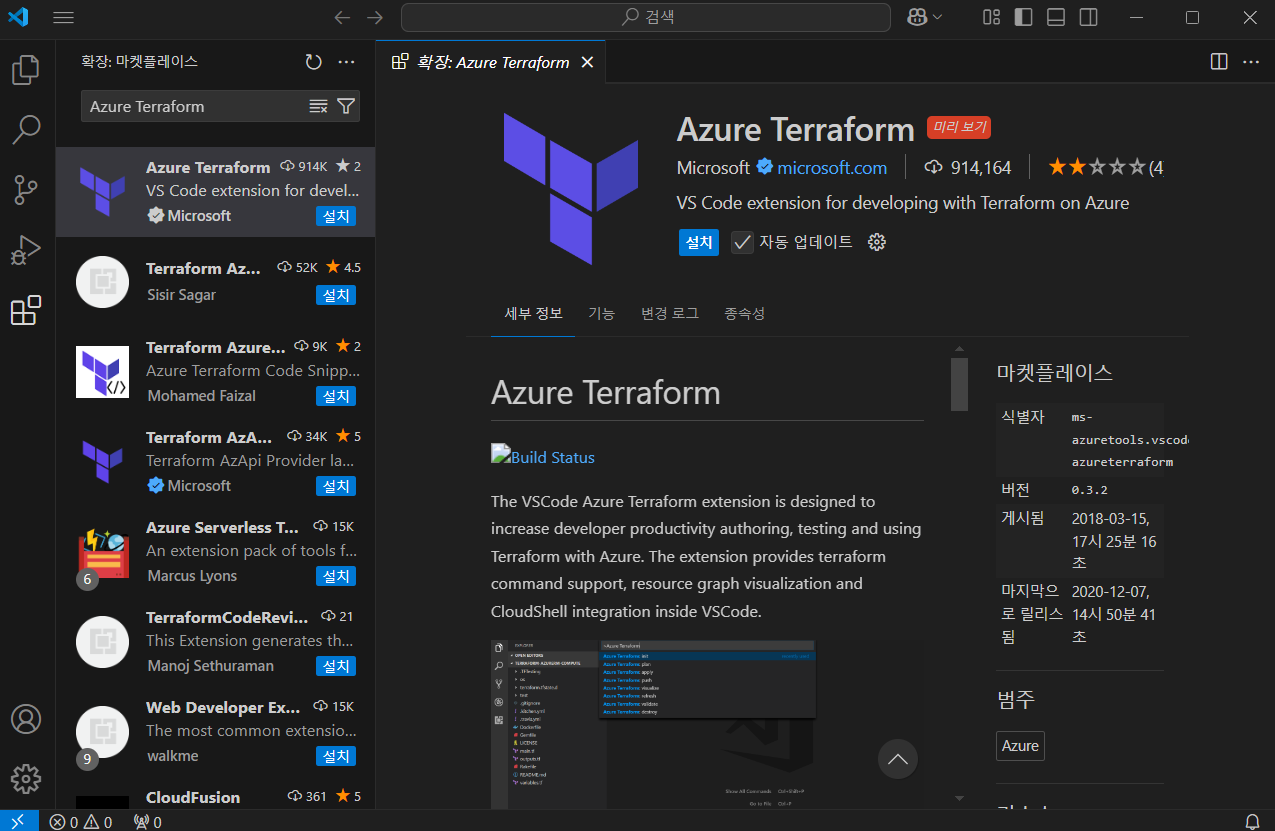Open the Accounts icon in activity bar

pos(26,719)
